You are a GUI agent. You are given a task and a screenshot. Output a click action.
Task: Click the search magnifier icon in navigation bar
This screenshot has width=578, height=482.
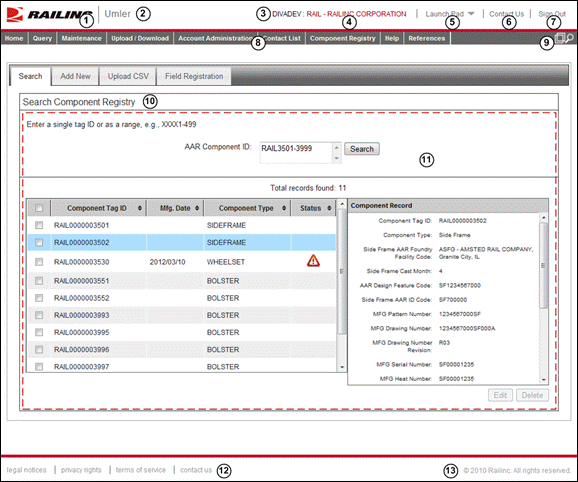coord(570,38)
